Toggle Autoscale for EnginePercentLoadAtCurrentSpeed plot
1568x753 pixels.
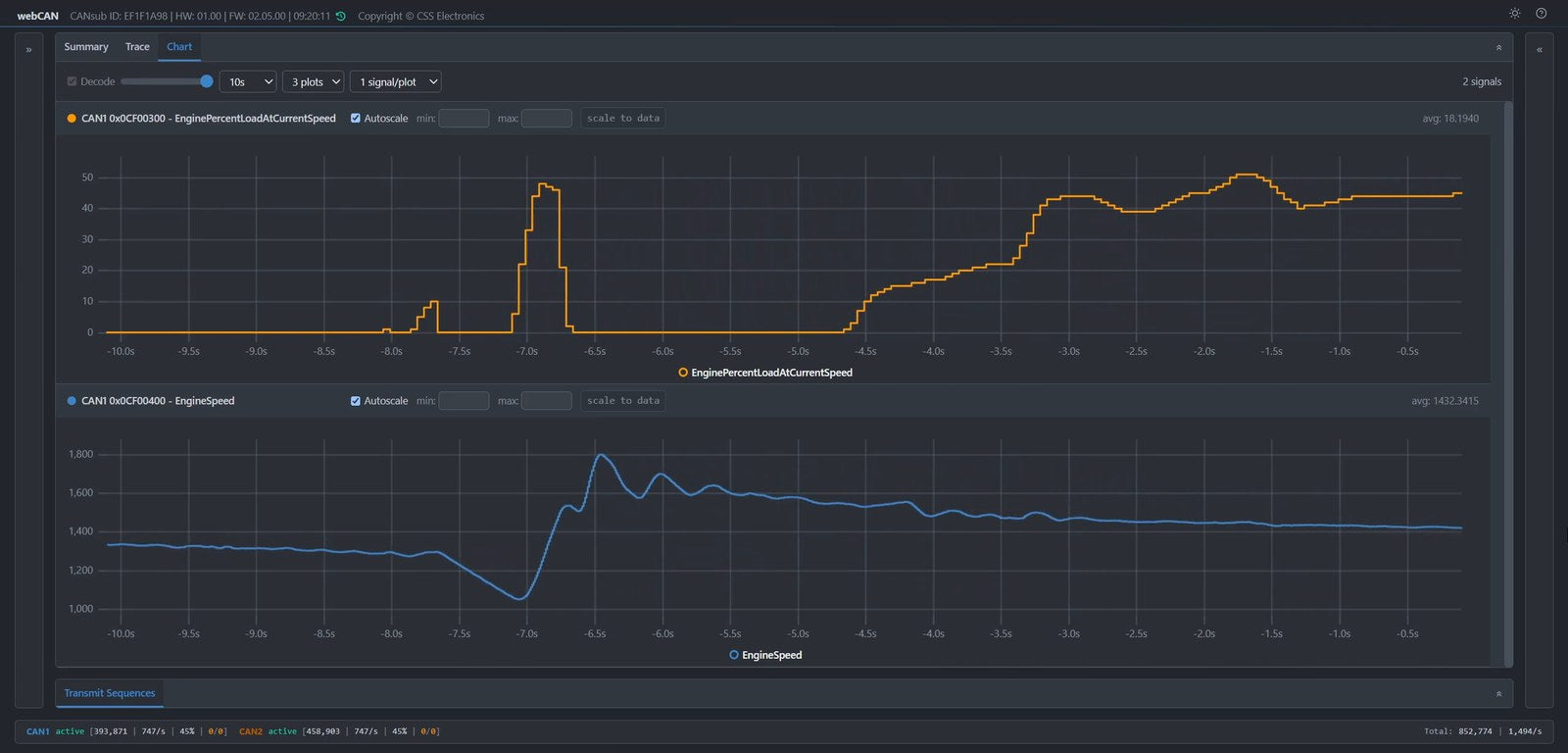pyautogui.click(x=356, y=119)
